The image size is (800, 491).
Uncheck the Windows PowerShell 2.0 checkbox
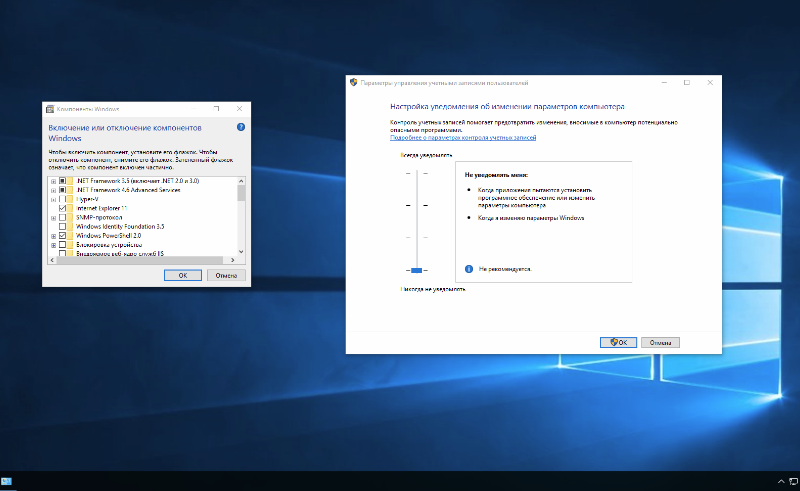(62, 236)
